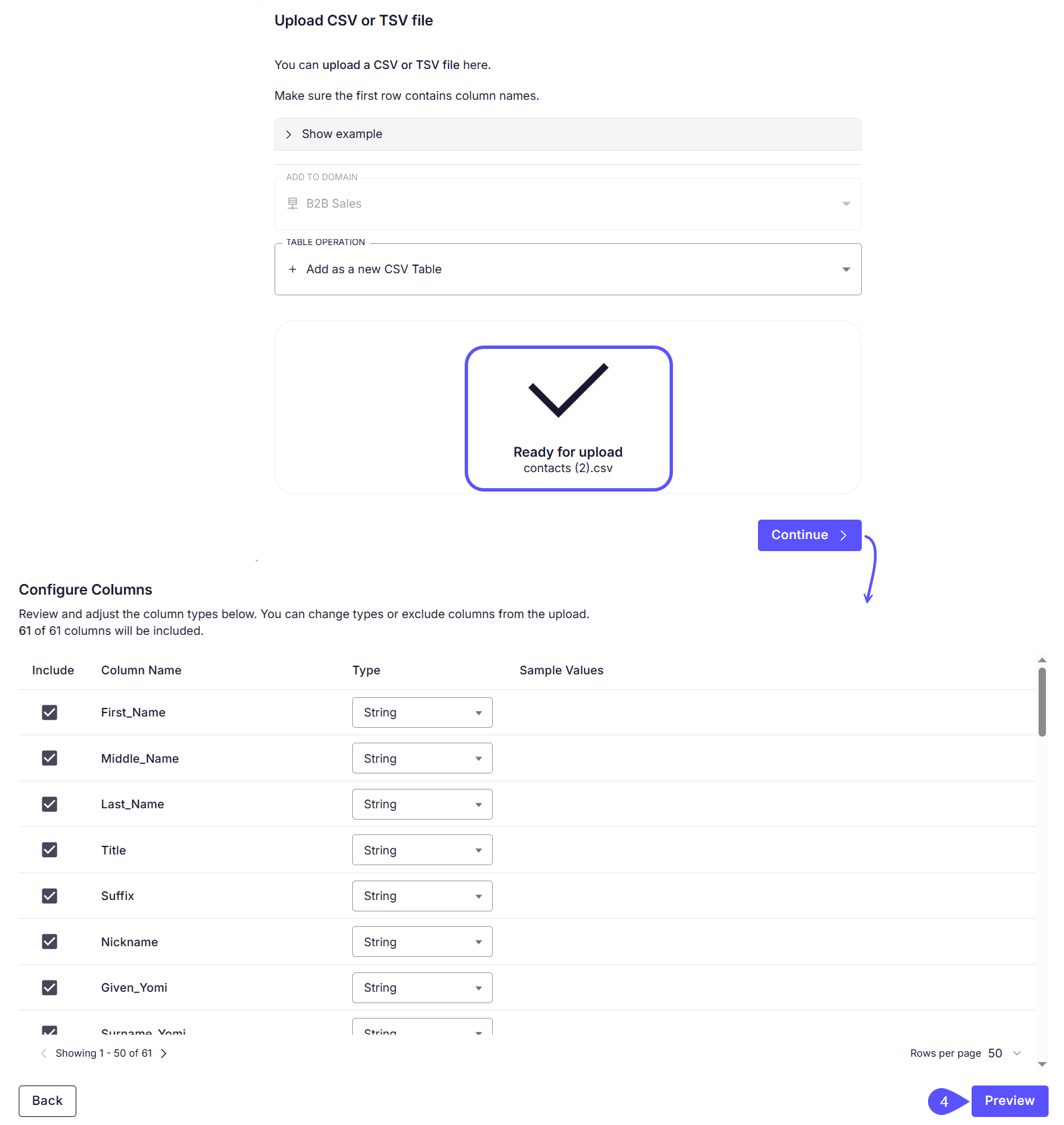Viewport: 1064px width, 1125px height.
Task: Click the contacts (2).csv upload area
Action: pos(568,418)
